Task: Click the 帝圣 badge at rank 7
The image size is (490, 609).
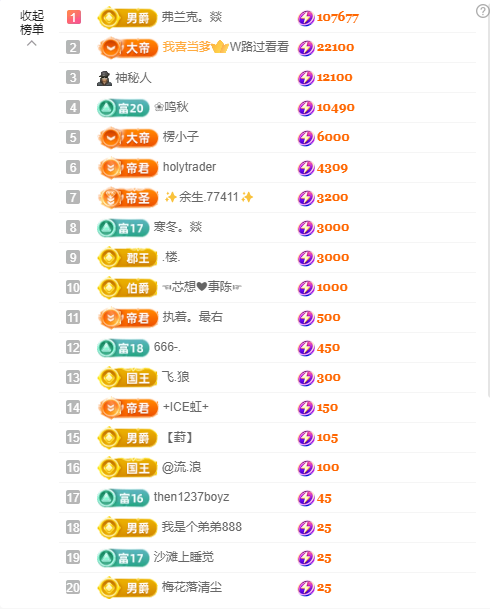Action: click(x=128, y=198)
